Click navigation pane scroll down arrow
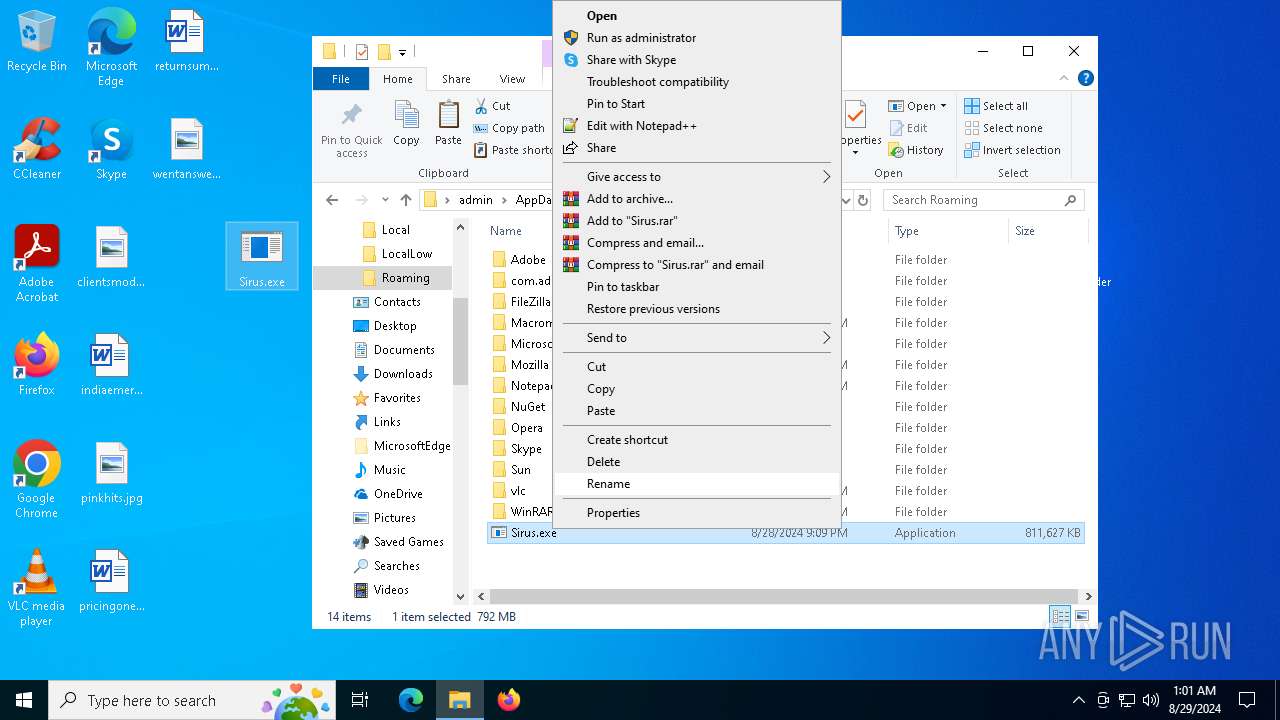The image size is (1280, 720). click(x=461, y=597)
